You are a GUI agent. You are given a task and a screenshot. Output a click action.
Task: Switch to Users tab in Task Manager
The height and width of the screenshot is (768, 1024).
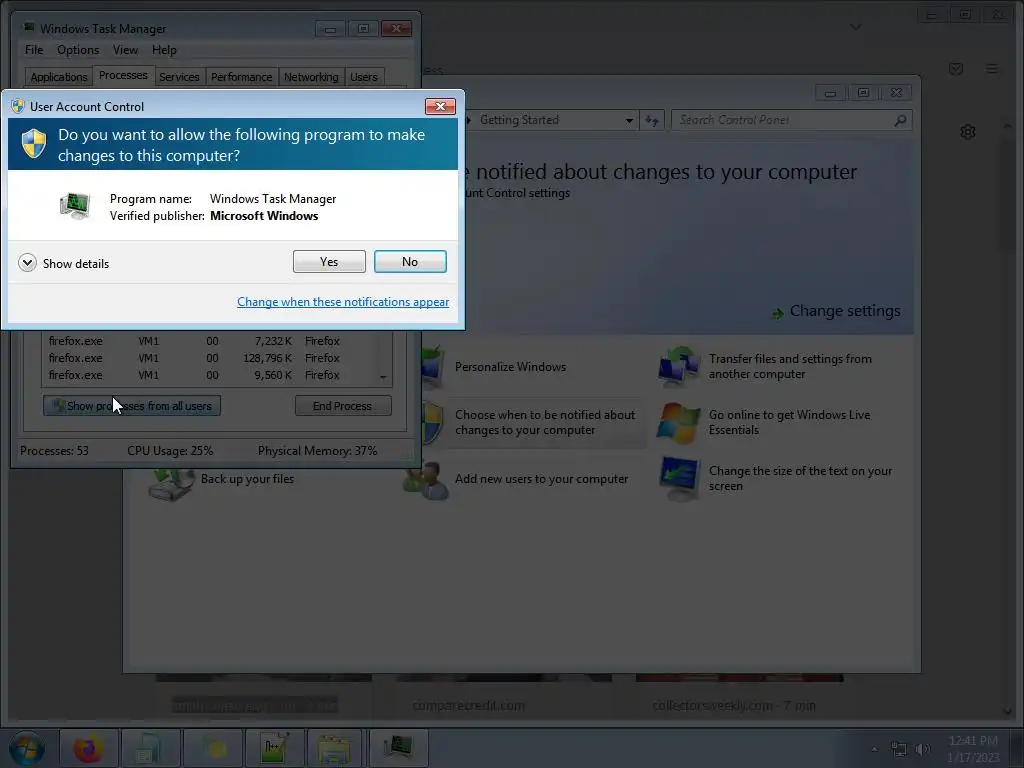[x=364, y=77]
